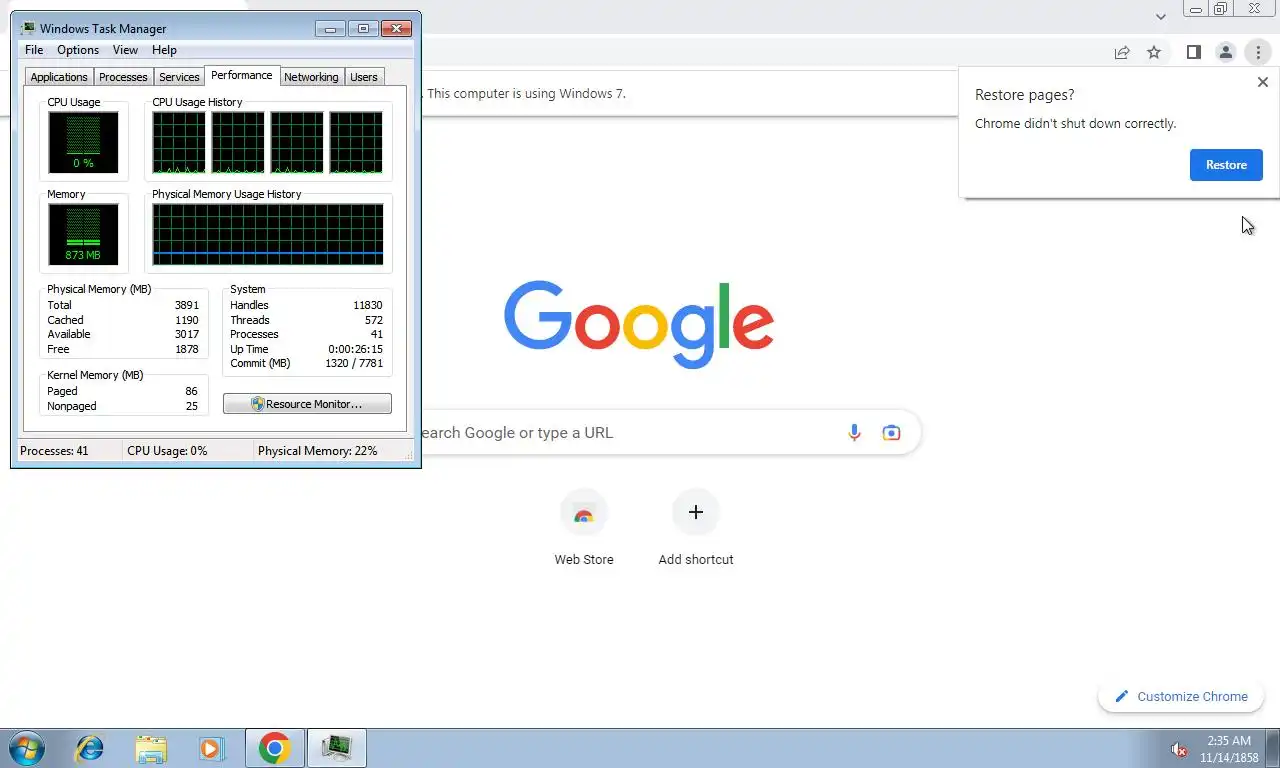Click the Commit (MB) value 1320 / 7781

click(x=354, y=363)
